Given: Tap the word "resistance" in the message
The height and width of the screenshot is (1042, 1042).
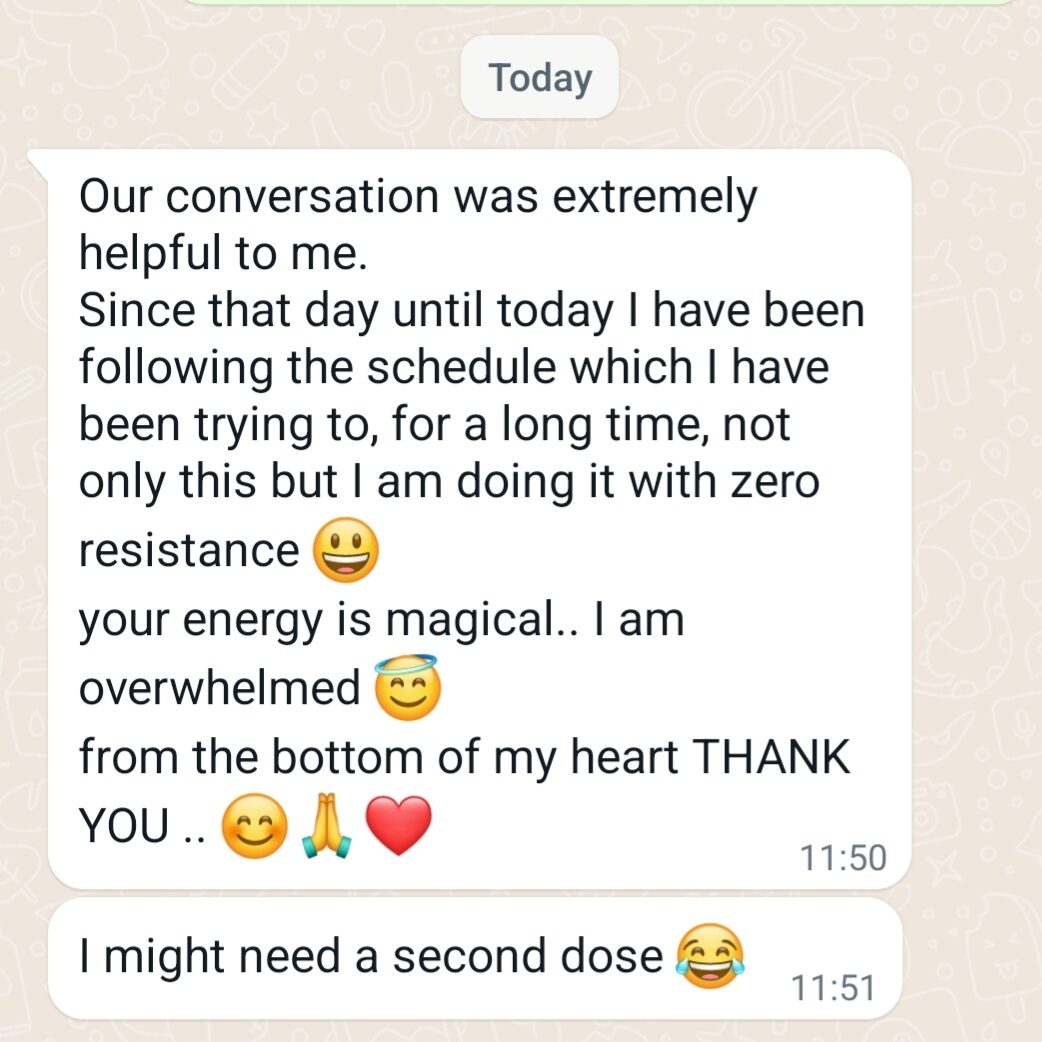Looking at the screenshot, I should [189, 552].
